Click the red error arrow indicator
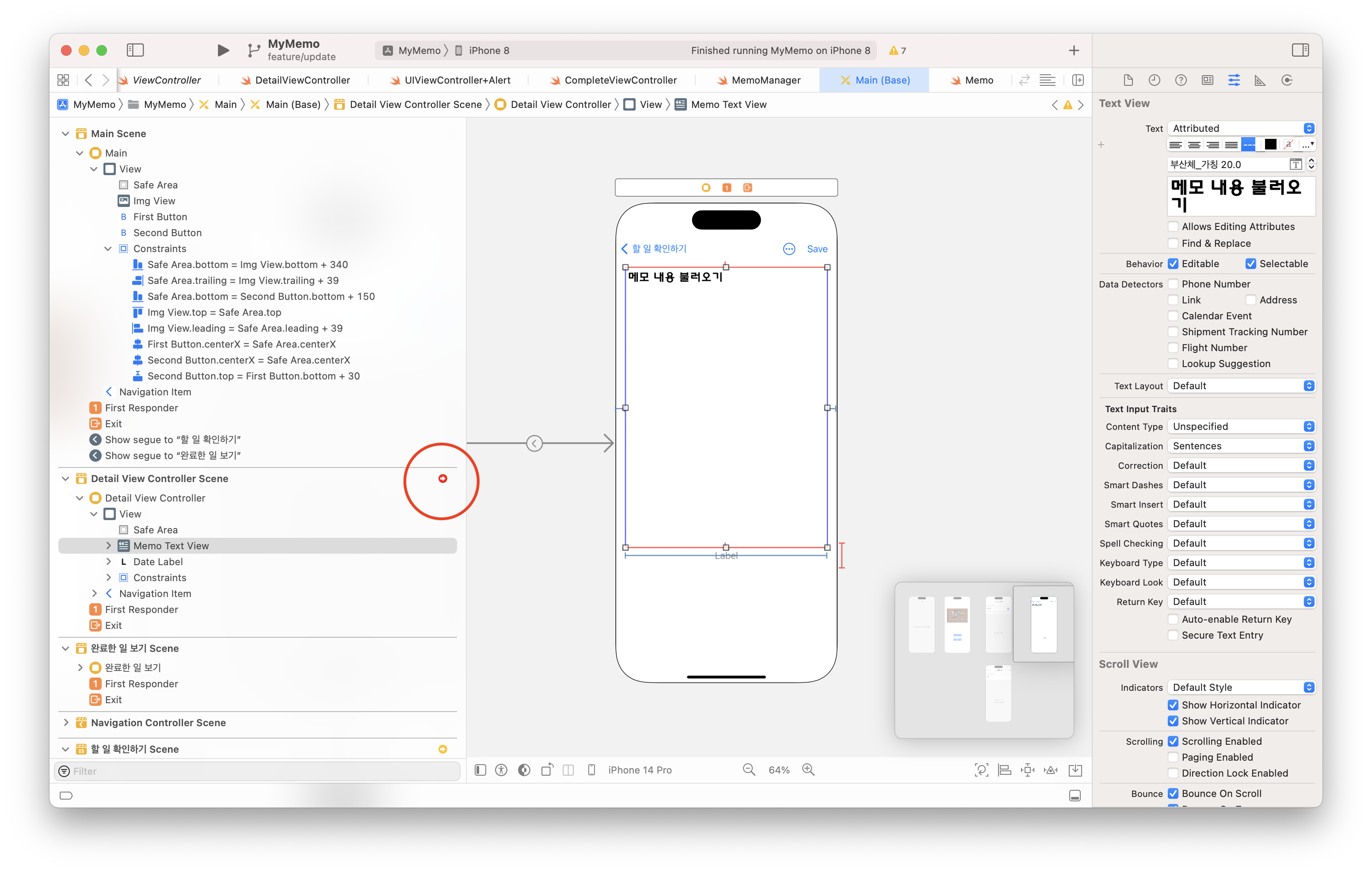 point(443,479)
